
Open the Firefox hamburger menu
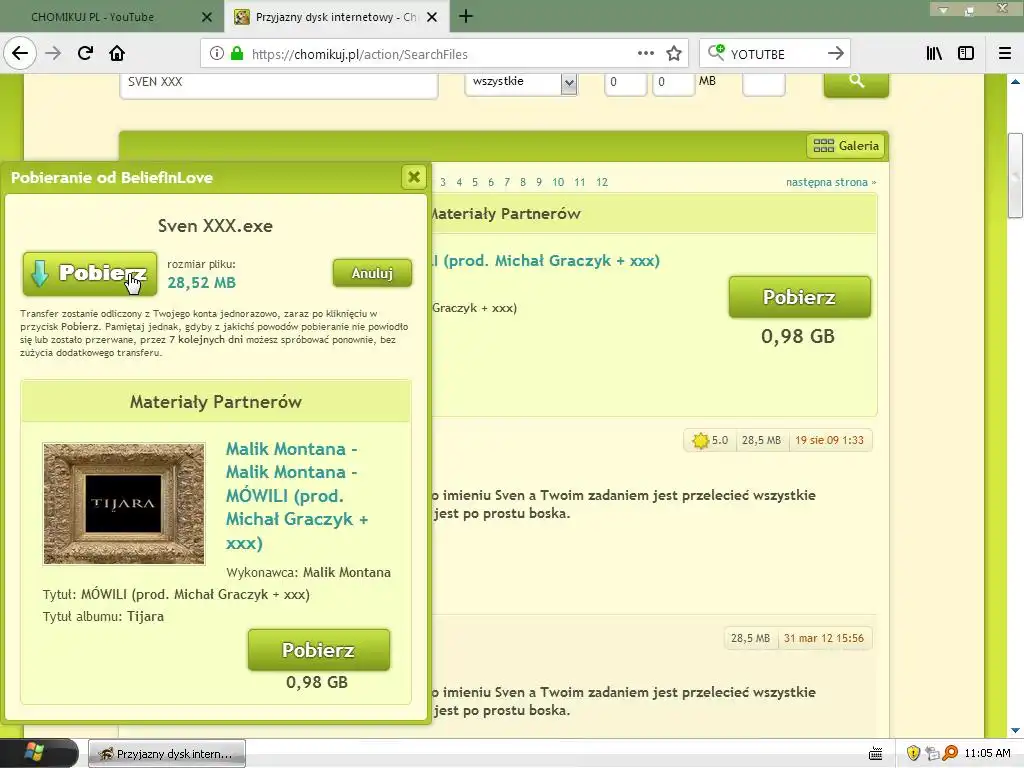pos(1004,54)
